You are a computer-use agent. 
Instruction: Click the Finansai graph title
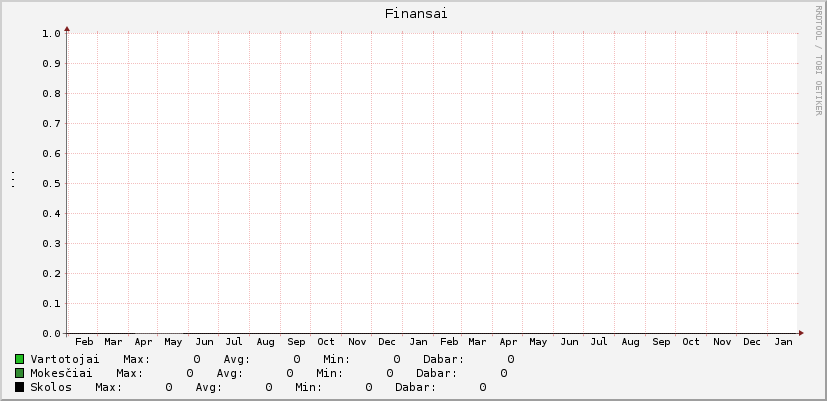[415, 14]
